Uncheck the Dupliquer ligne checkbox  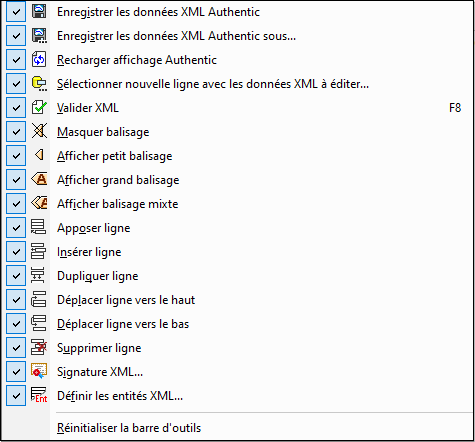coord(16,276)
